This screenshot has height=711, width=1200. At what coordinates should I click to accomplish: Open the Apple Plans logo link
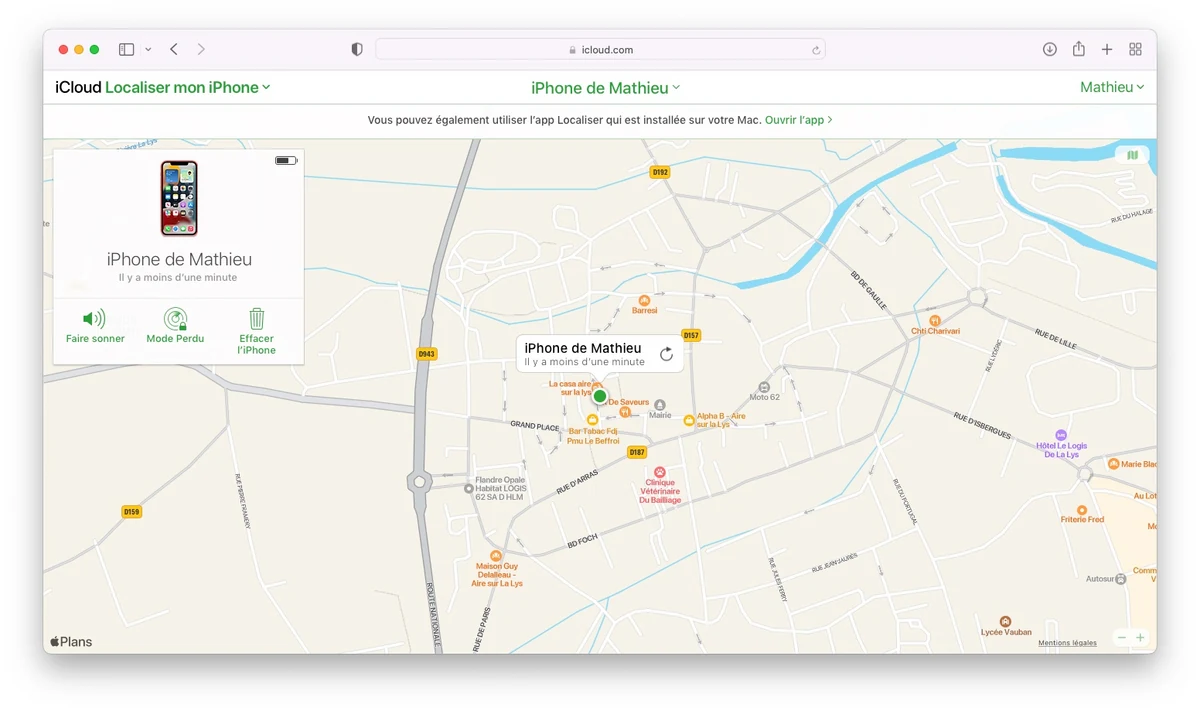[x=71, y=642]
